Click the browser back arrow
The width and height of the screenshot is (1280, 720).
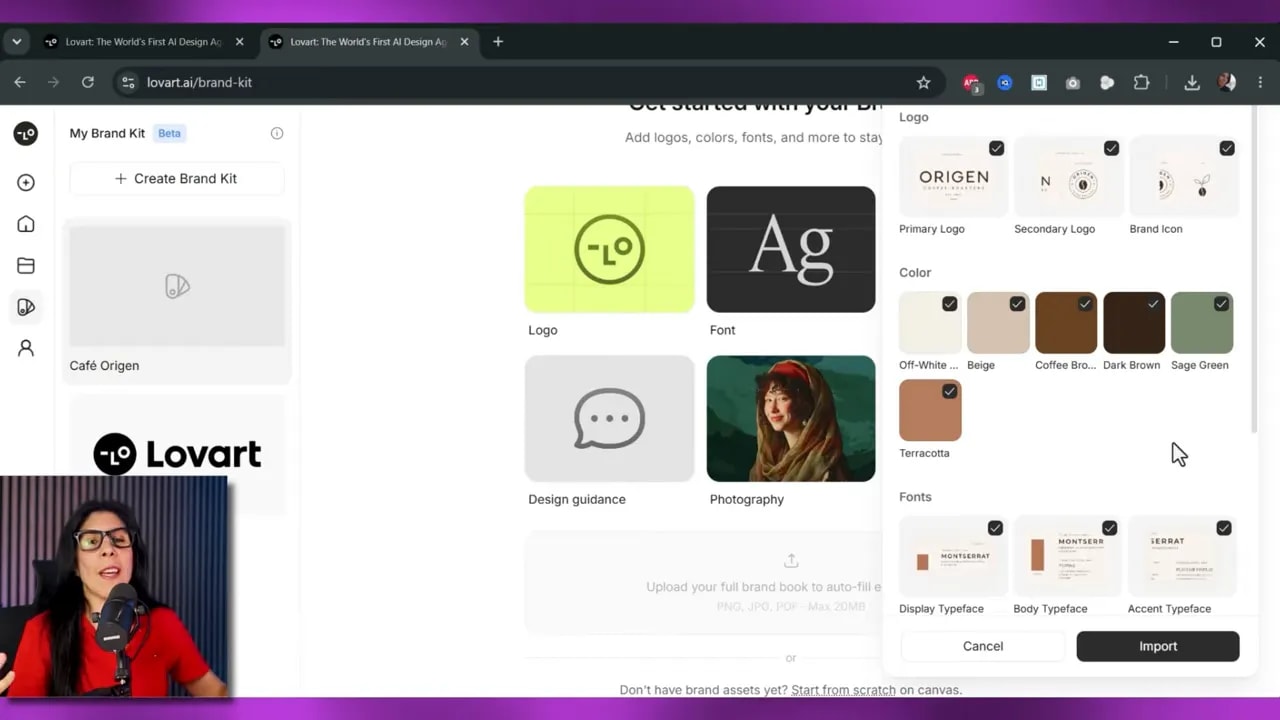20,83
